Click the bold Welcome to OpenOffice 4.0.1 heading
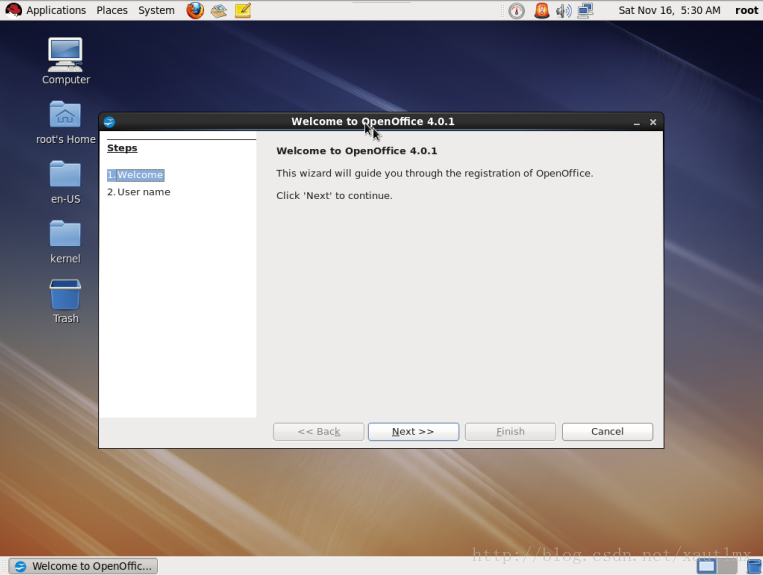The image size is (763, 575). point(357,151)
